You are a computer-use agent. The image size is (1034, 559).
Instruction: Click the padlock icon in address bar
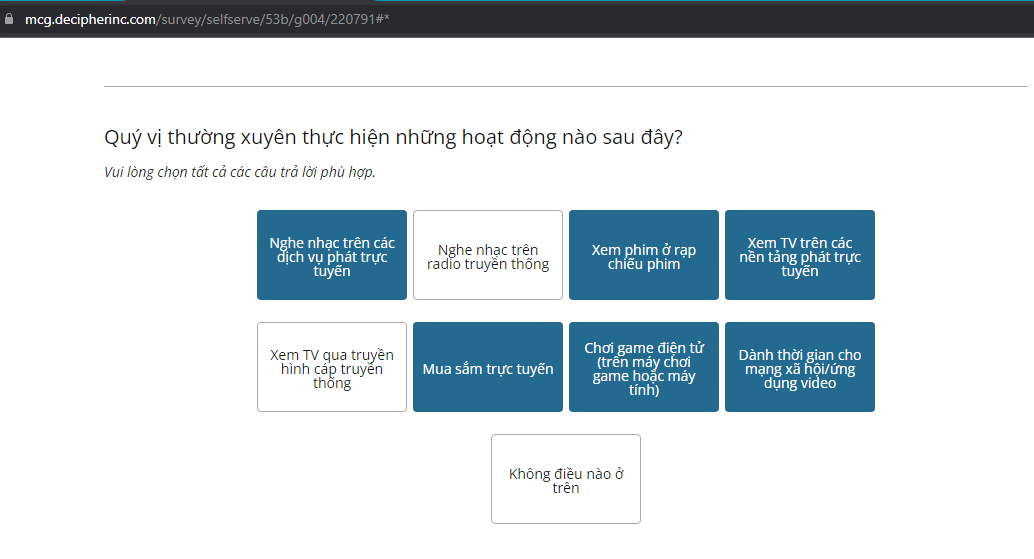[10, 18]
